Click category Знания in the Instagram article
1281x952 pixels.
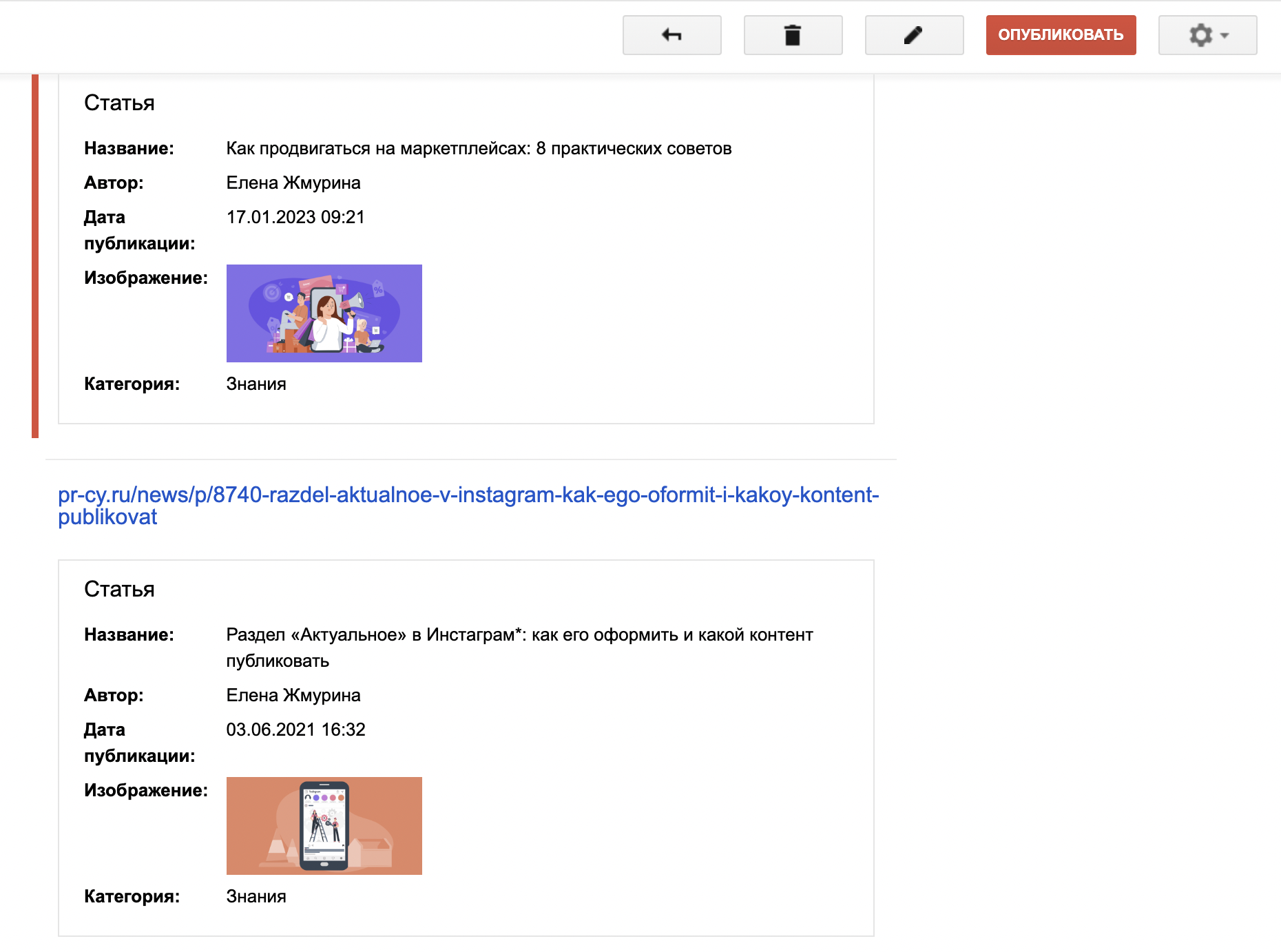pos(256,897)
